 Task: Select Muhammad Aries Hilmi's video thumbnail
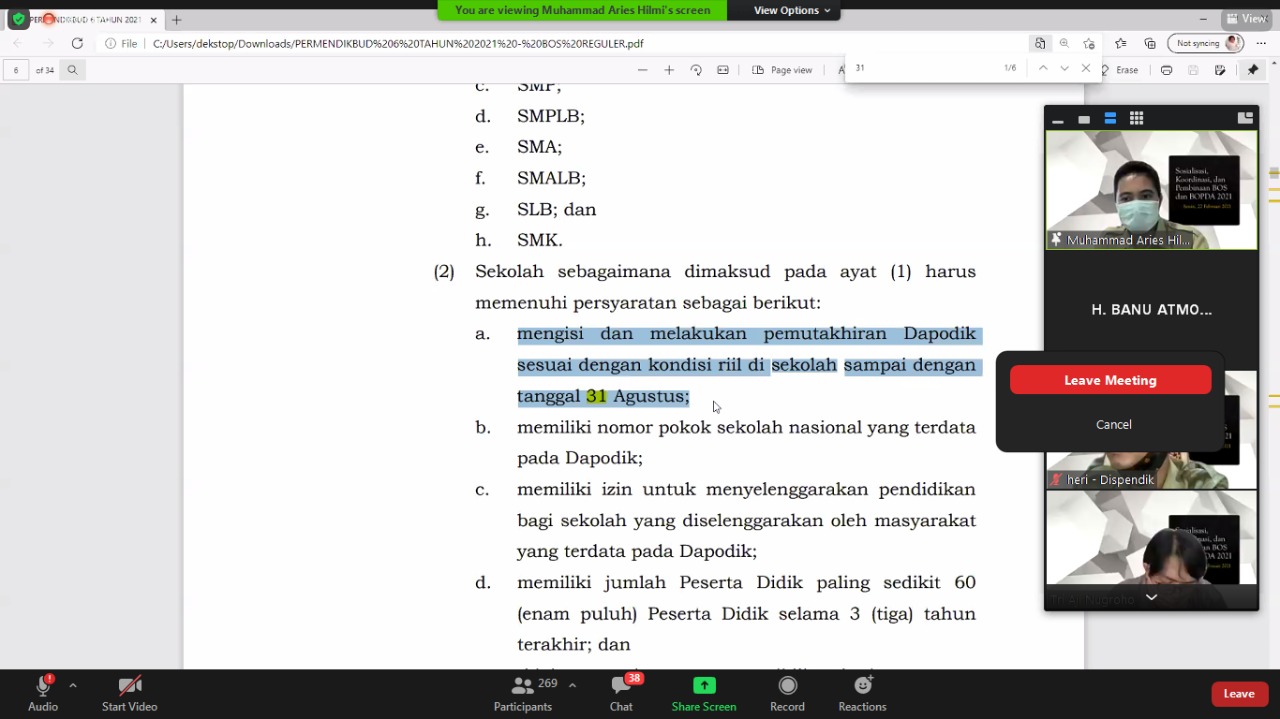click(1151, 190)
